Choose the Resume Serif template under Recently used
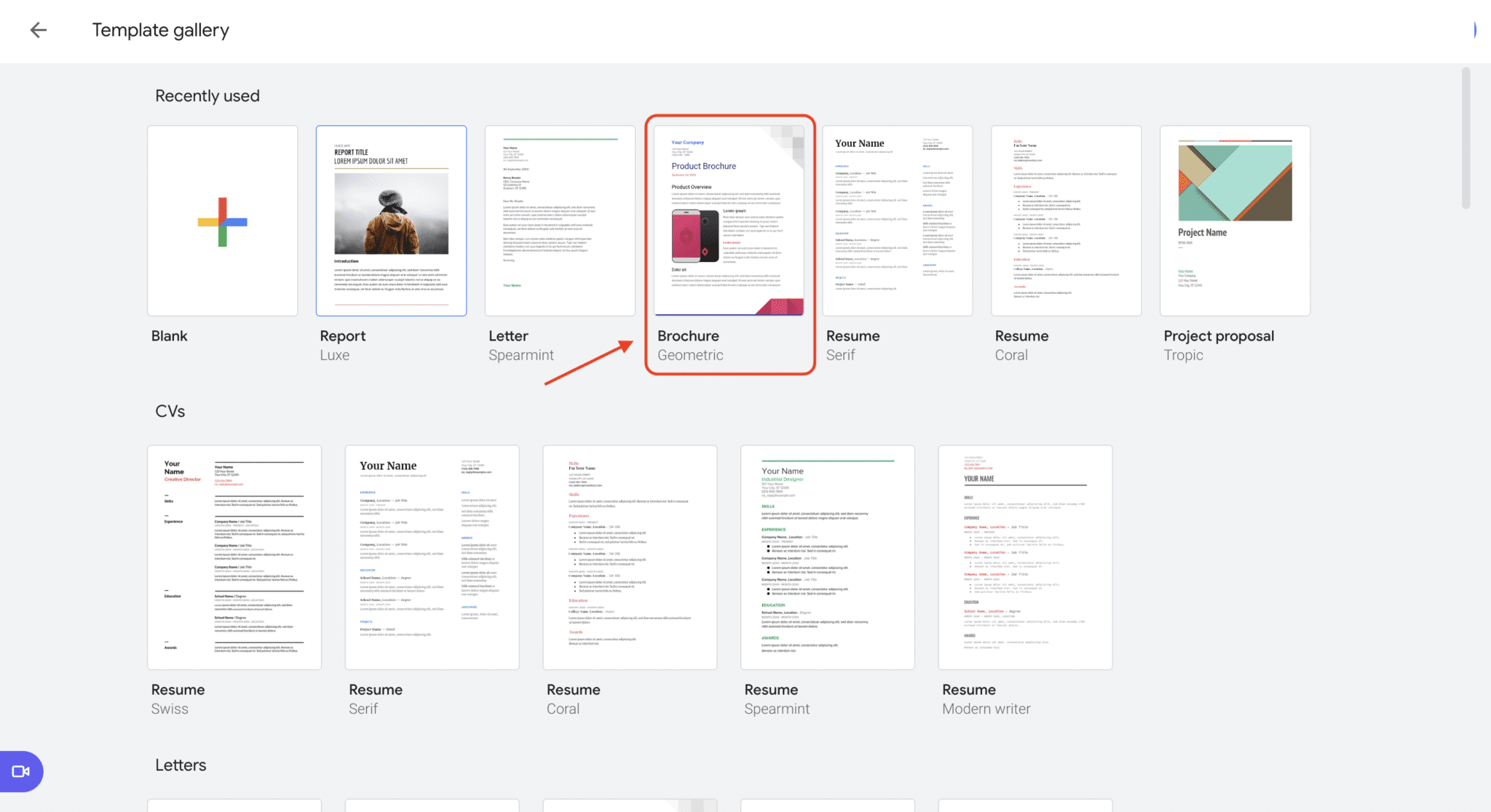Viewport: 1491px width, 812px height. [898, 220]
